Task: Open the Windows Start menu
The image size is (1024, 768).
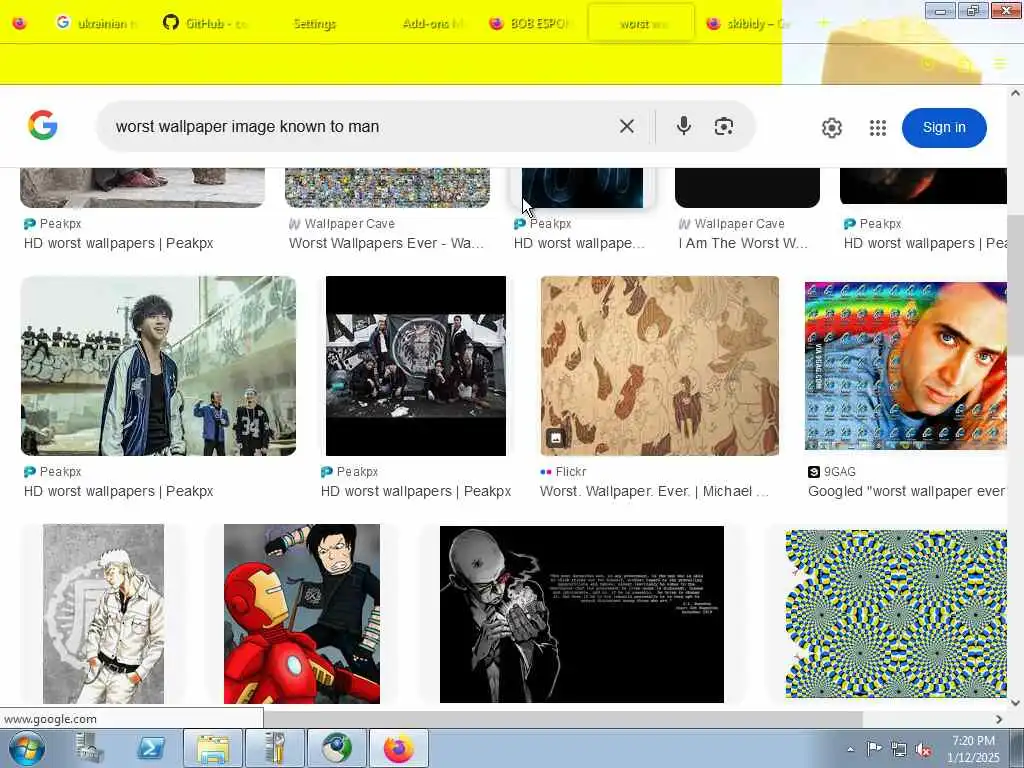Action: 27,748
